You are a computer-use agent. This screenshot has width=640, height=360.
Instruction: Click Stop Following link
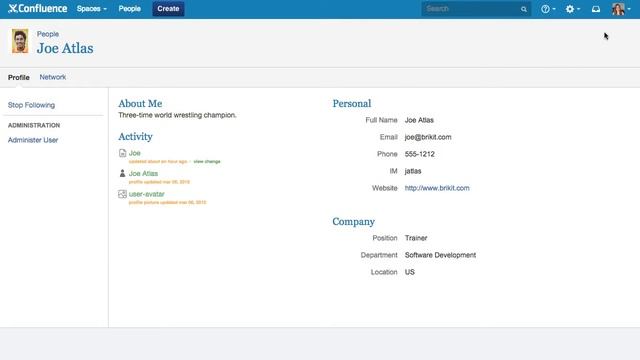(31, 105)
